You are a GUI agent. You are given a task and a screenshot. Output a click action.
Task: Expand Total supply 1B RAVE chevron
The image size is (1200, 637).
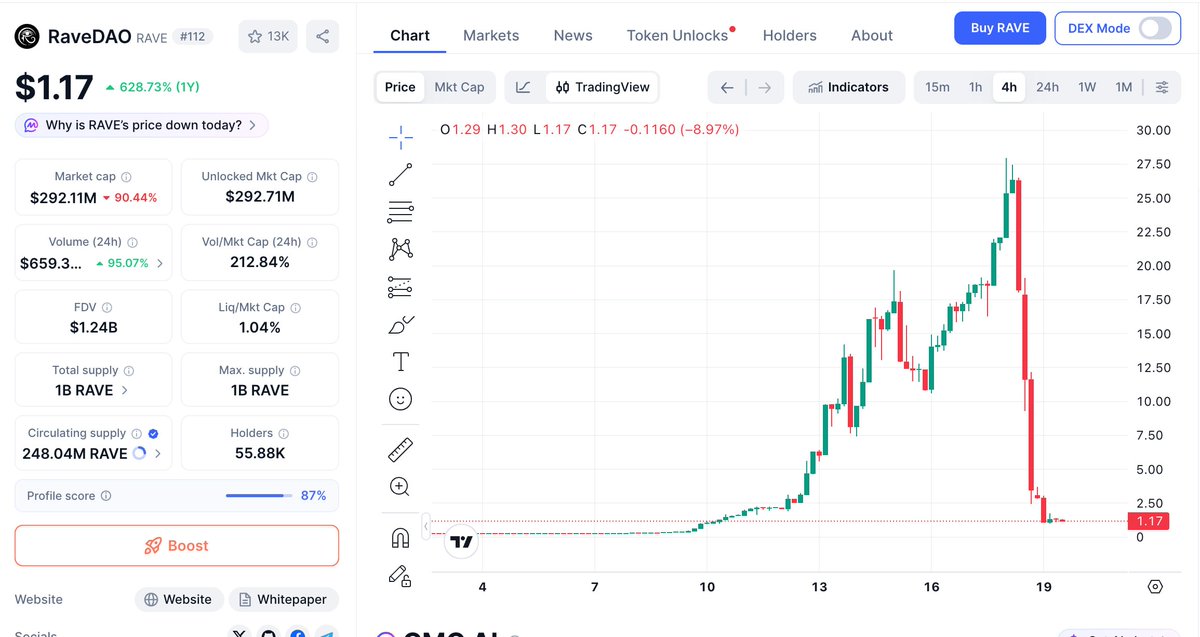(124, 390)
